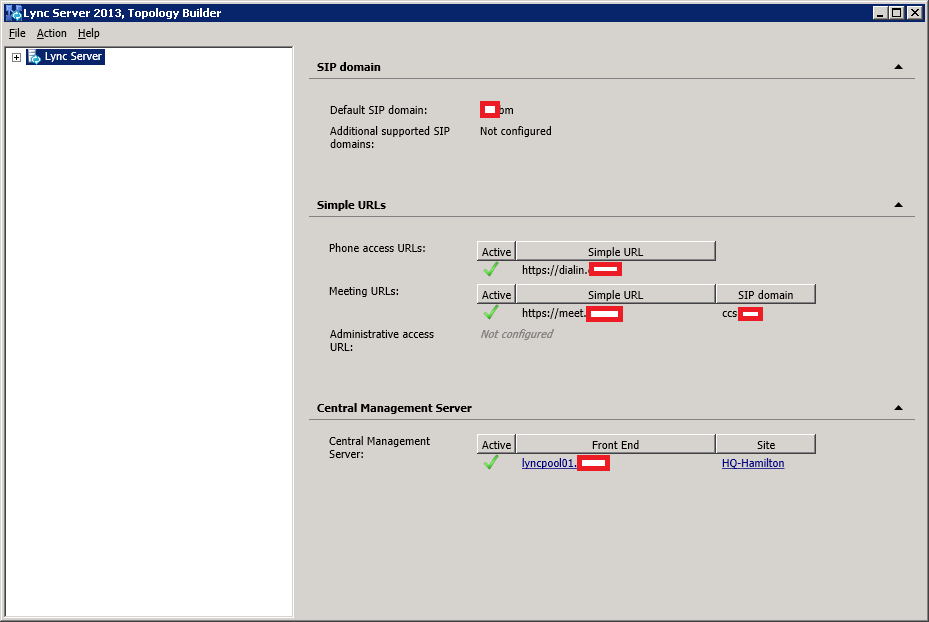Click the 'Phone access URLs:' label

(377, 248)
